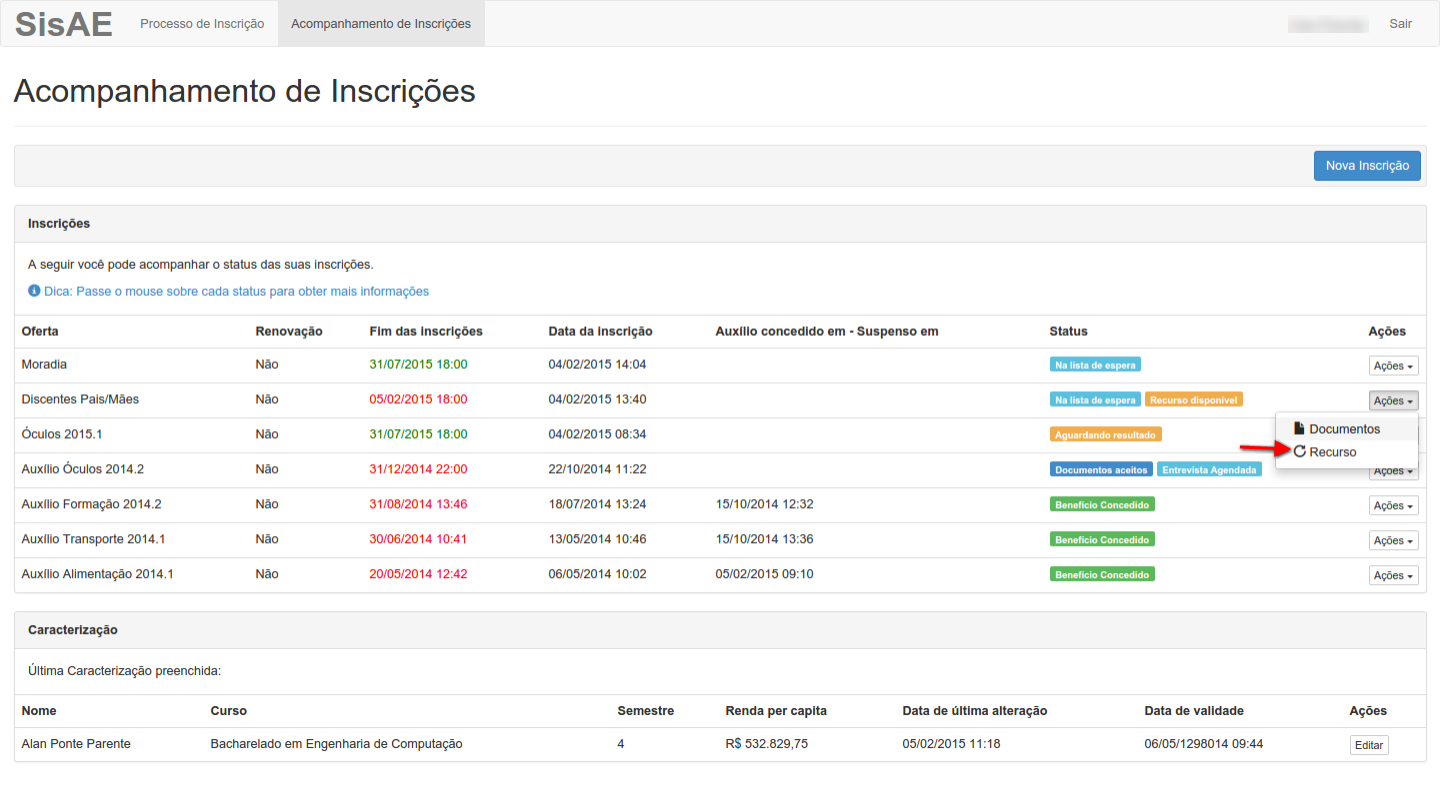Click the Auxílio Óculos 2014.2 offer name
The height and width of the screenshot is (790, 1440).
[x=83, y=469]
